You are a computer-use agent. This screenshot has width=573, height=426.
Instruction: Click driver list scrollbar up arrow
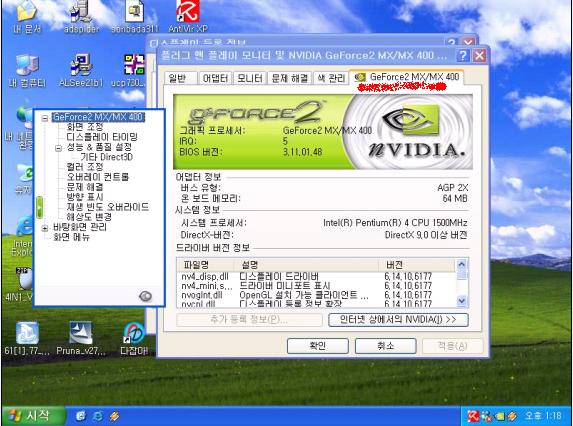point(462,264)
